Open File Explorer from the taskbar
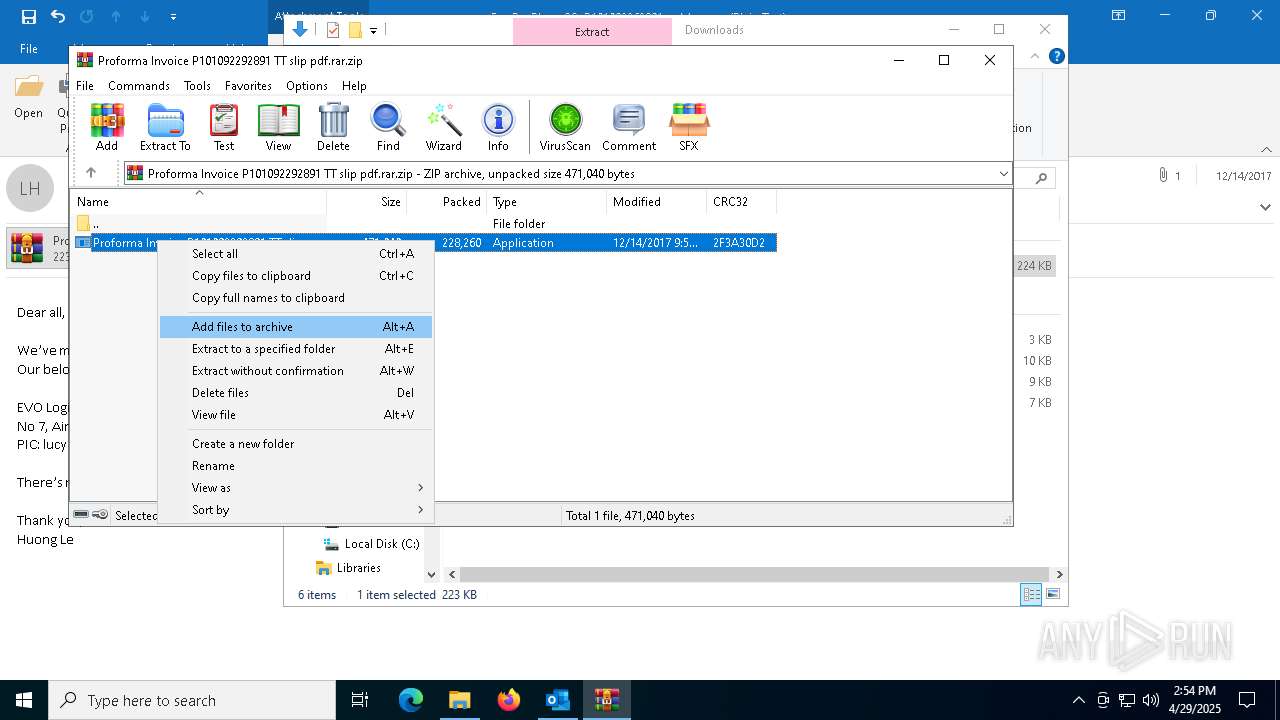The image size is (1280, 720). (459, 700)
